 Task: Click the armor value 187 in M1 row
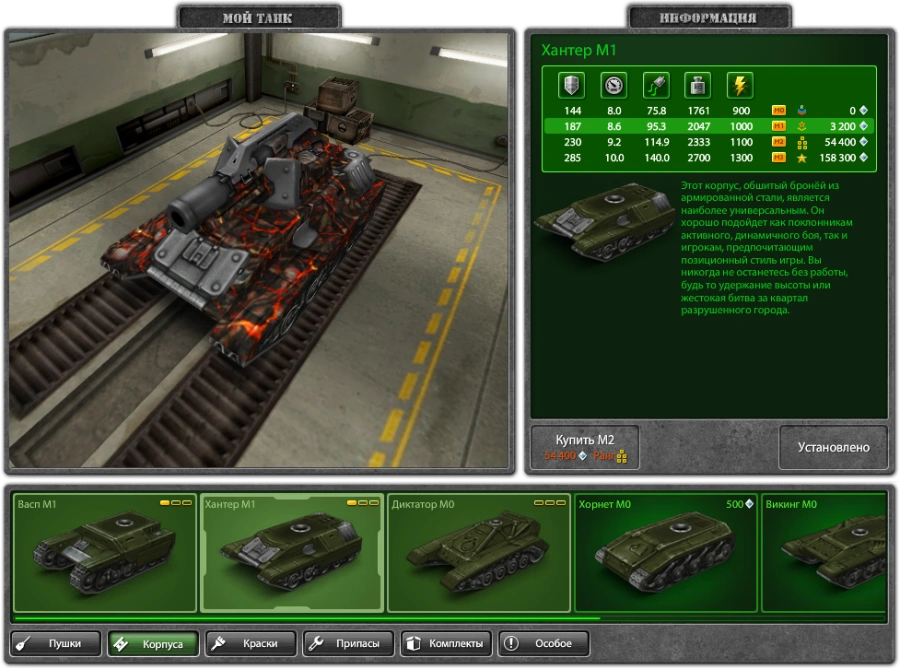[572, 126]
